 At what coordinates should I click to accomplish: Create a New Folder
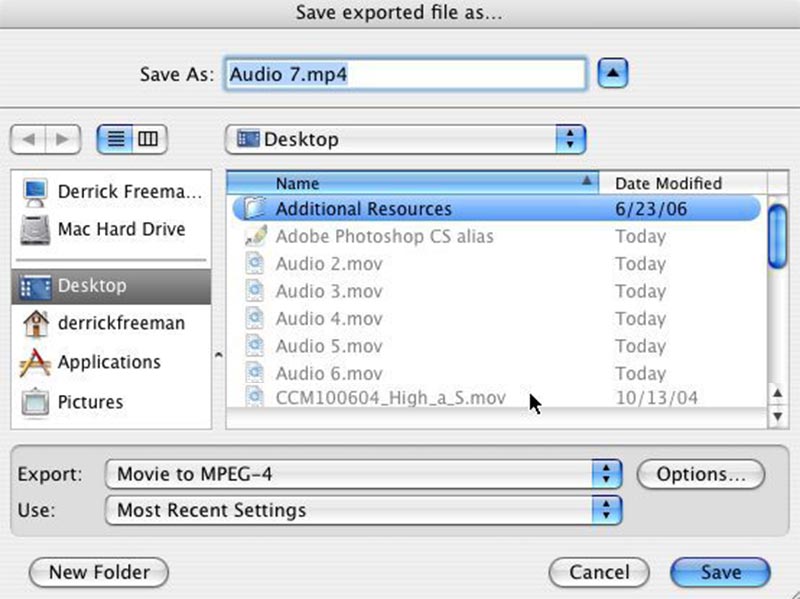tap(98, 572)
